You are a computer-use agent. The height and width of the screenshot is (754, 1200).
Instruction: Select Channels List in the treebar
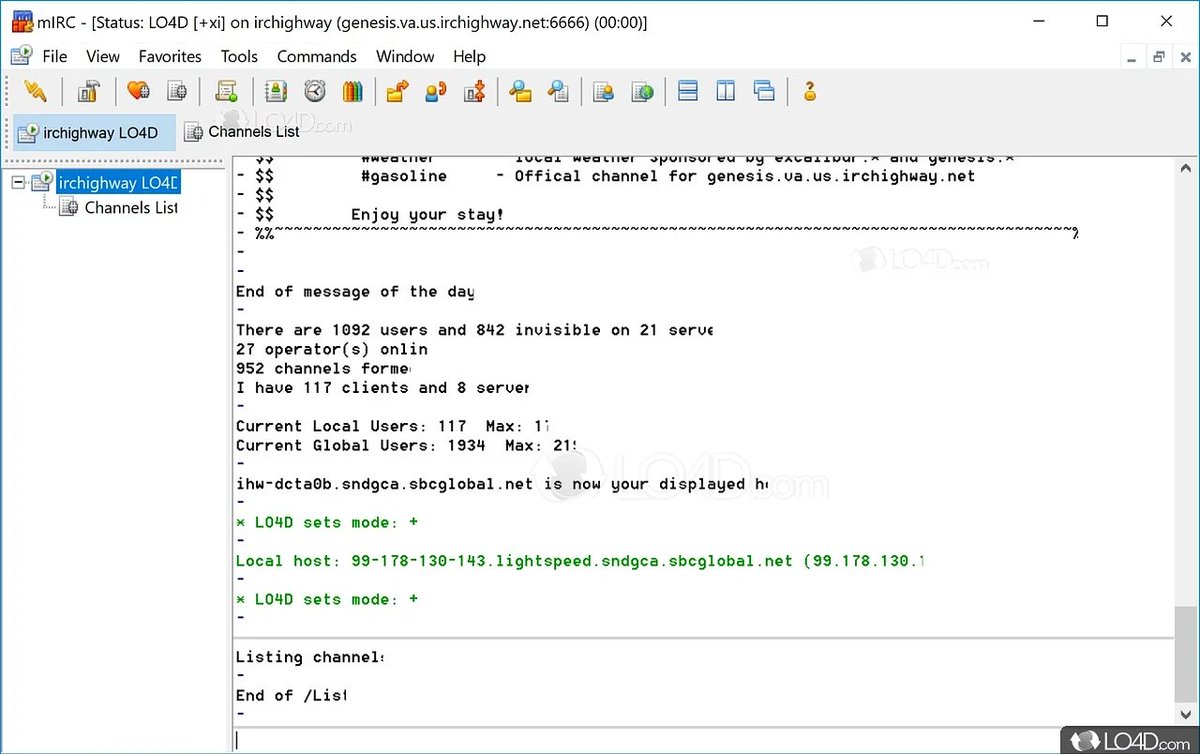click(x=131, y=207)
